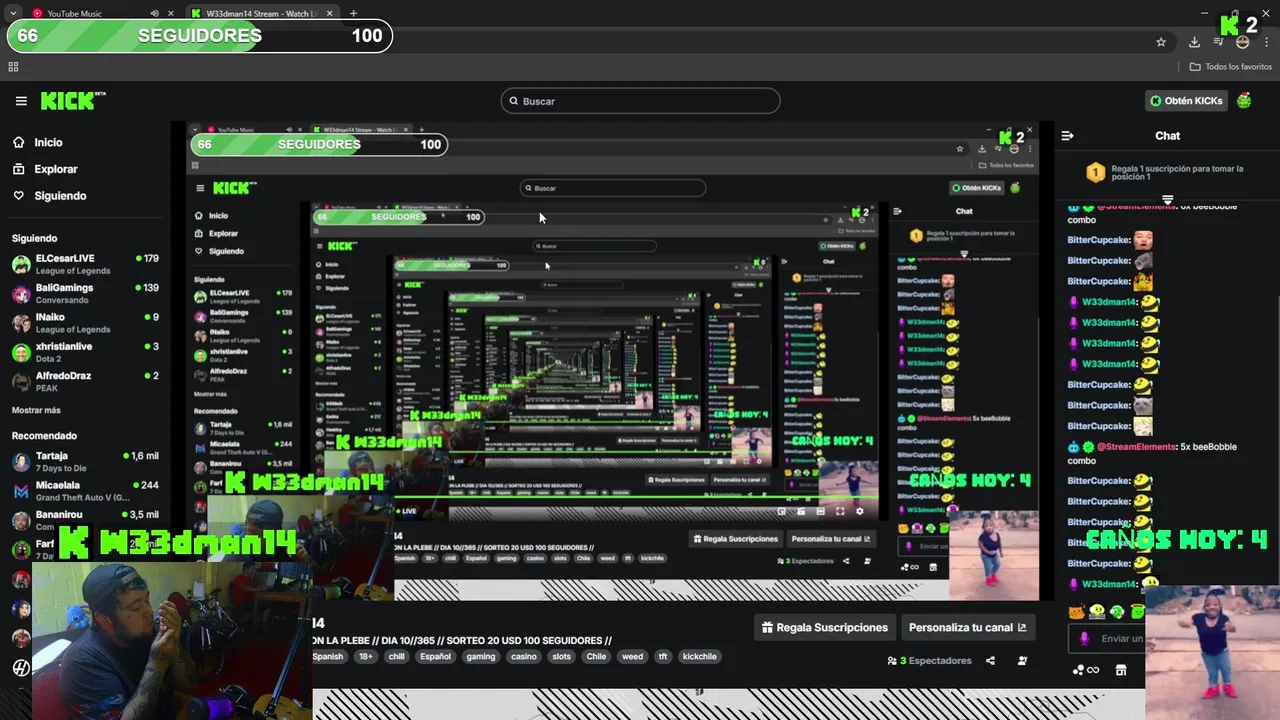The image size is (1280, 720).
Task: Click the user icon right of share
Action: coord(1022,661)
